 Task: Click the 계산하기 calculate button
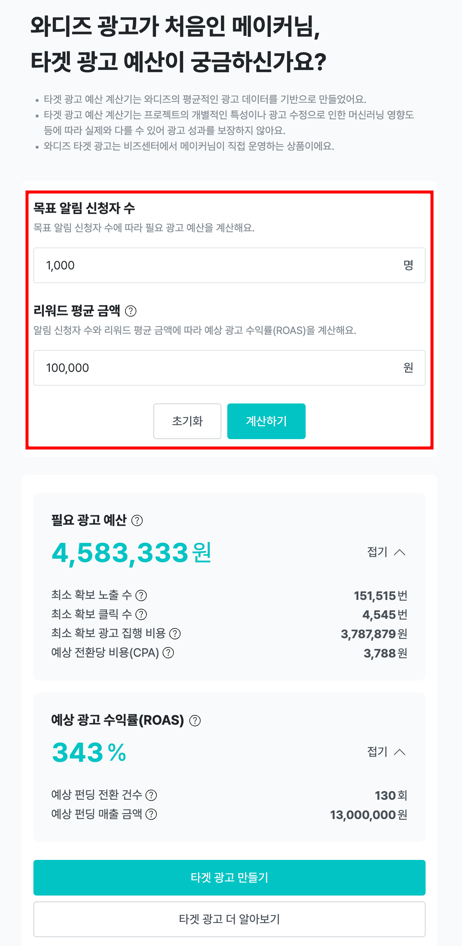266,421
